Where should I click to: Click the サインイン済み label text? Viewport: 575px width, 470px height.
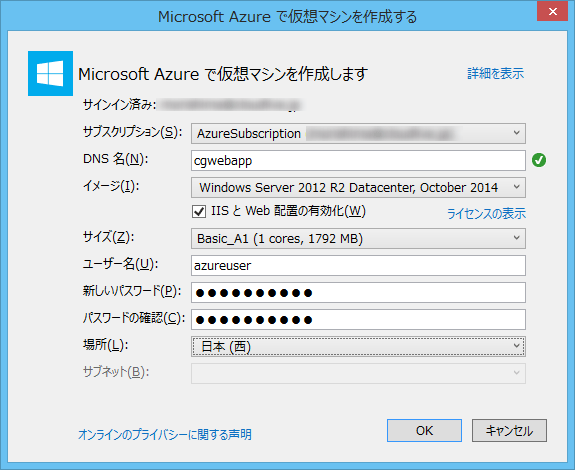[x=120, y=105]
